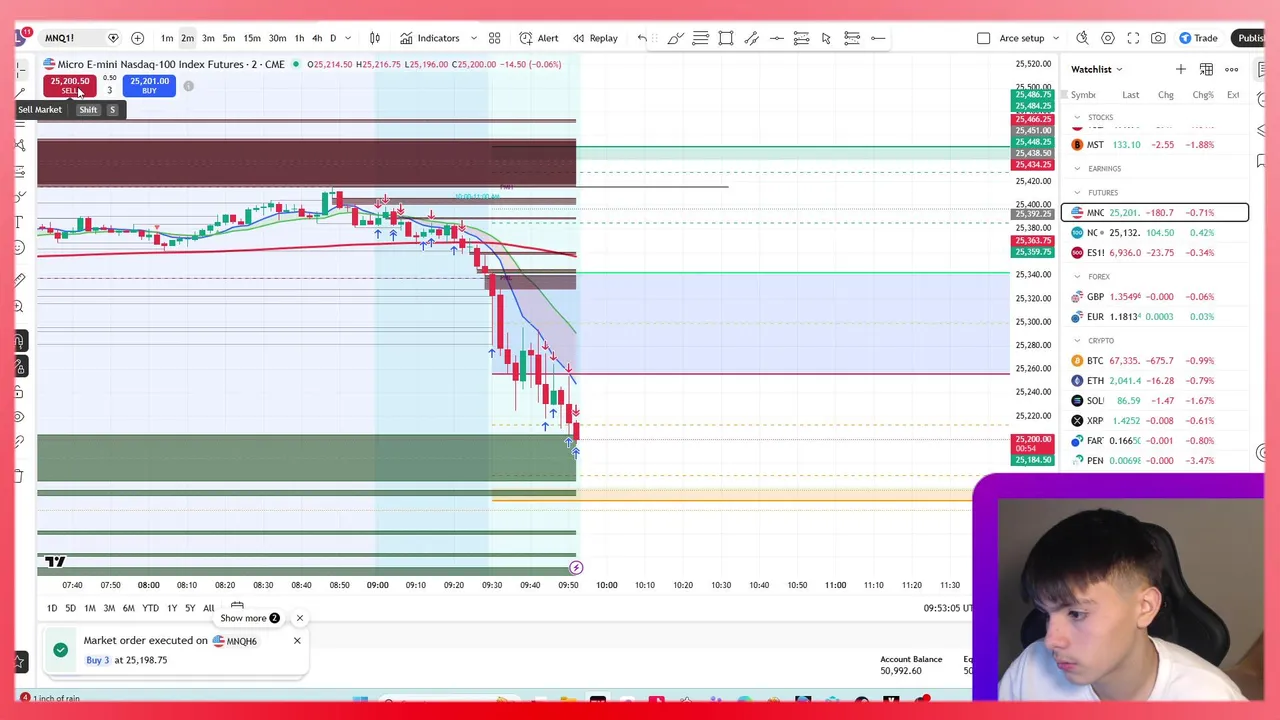
Task: Select the parallel channel tool icon
Action: (x=751, y=38)
